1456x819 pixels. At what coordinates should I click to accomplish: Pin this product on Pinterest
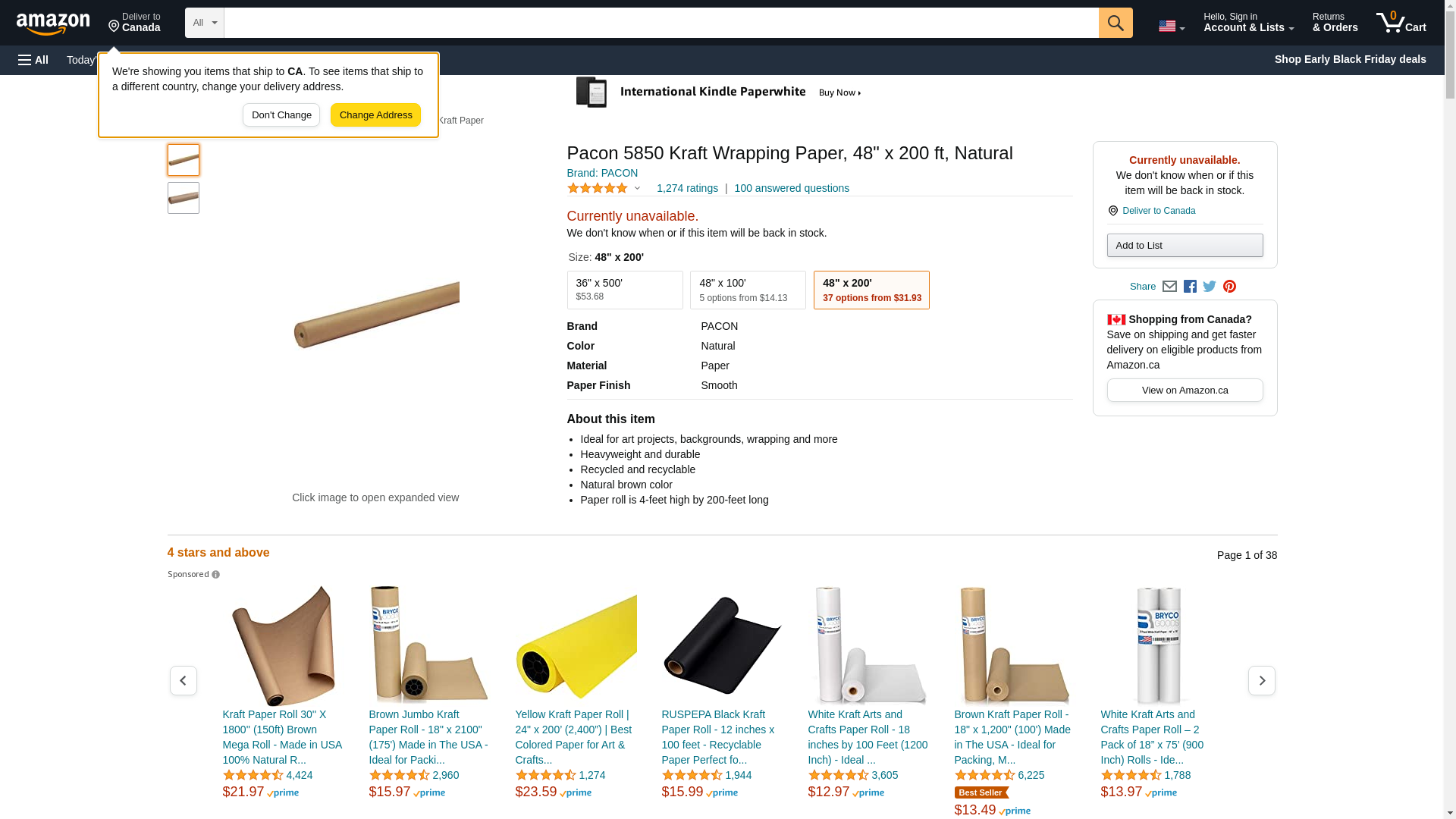click(x=1229, y=287)
